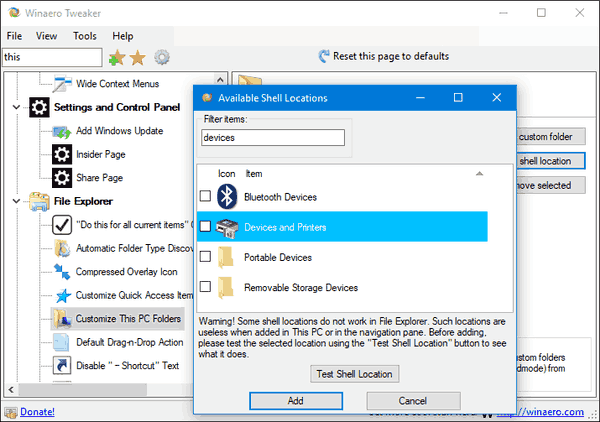Screen dimensions: 600x422
Task: Click the Item column sort arrow
Action: [479, 174]
